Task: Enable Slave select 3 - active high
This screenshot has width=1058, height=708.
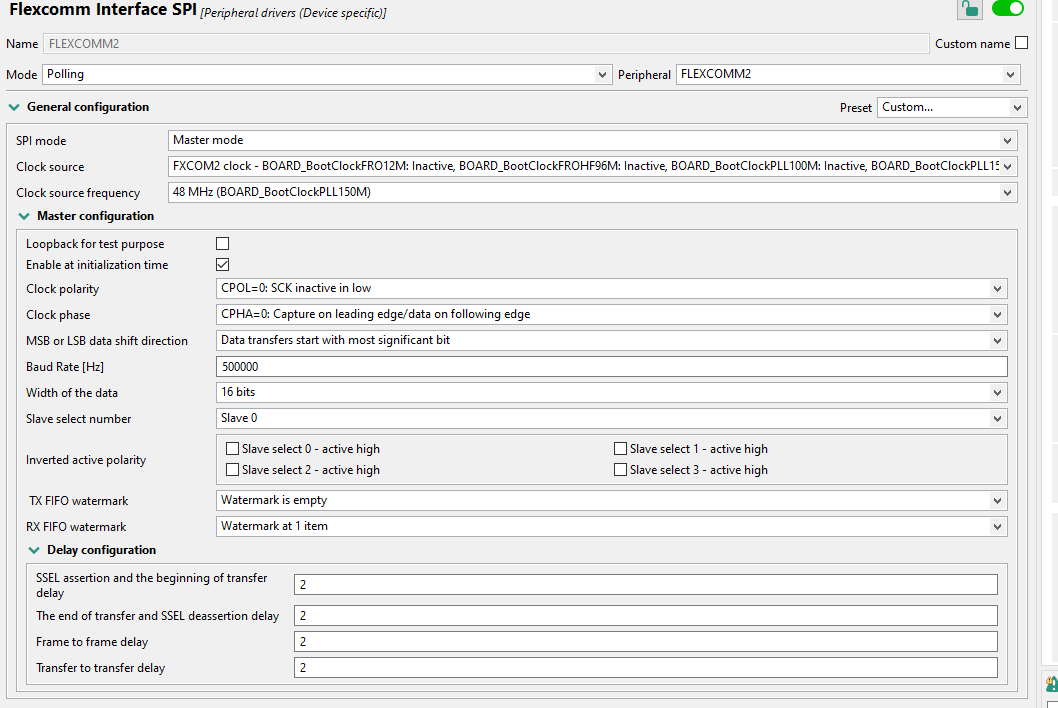Action: click(x=620, y=469)
